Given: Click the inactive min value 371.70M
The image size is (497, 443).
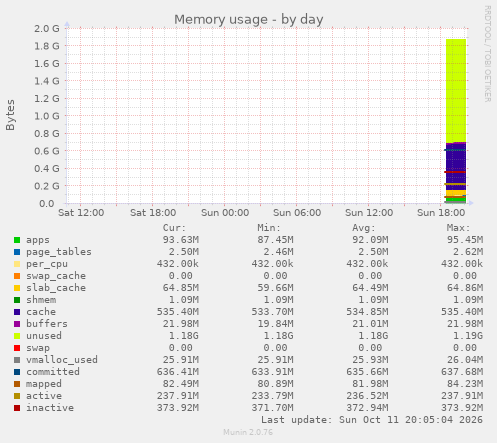Looking at the screenshot, I should tap(272, 408).
